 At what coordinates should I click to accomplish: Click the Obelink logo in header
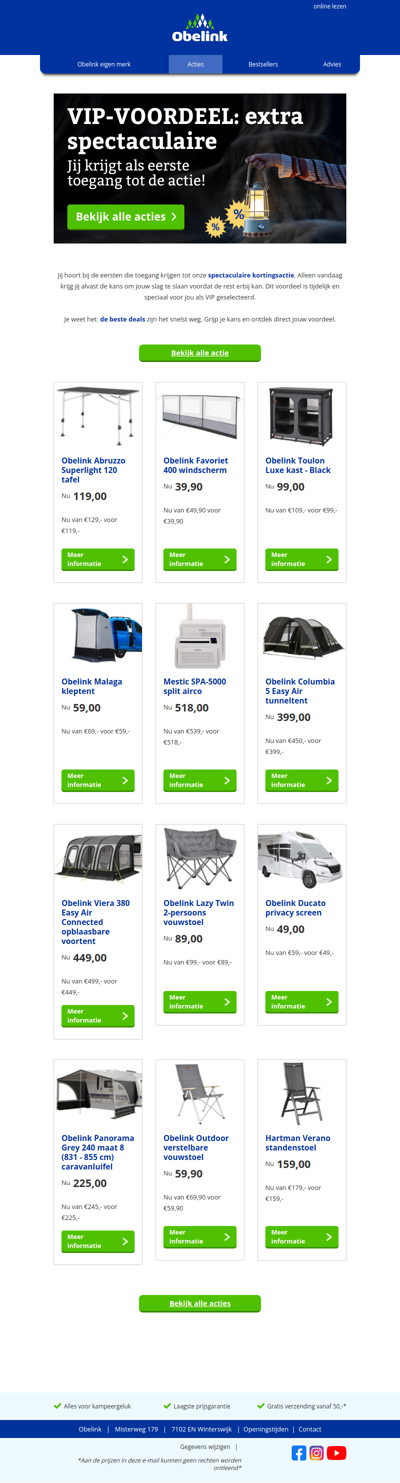(x=200, y=29)
